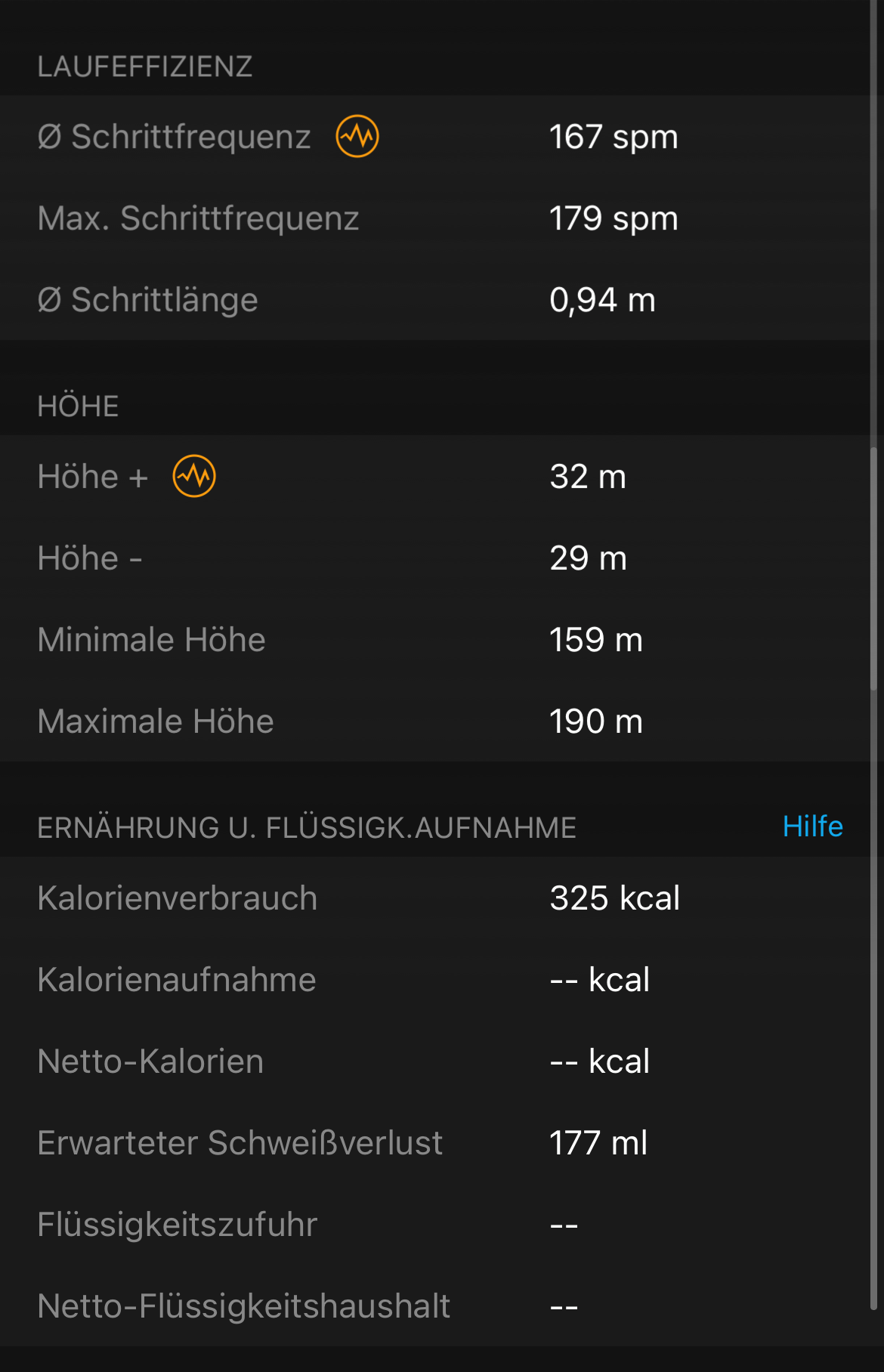Click the LAUFEFFIZIENZ section header
Viewport: 884px width, 1372px height.
tap(144, 66)
